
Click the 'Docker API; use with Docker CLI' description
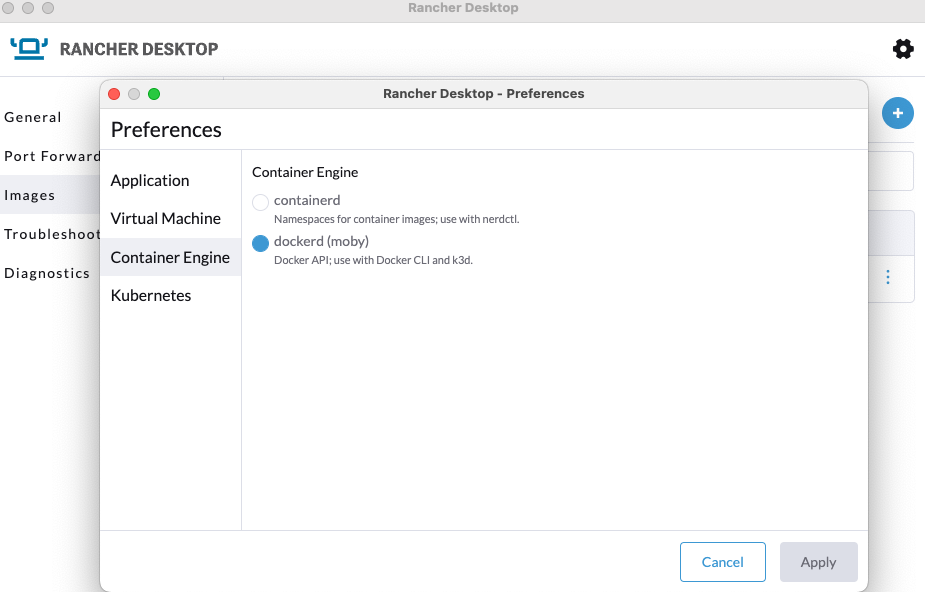373,260
